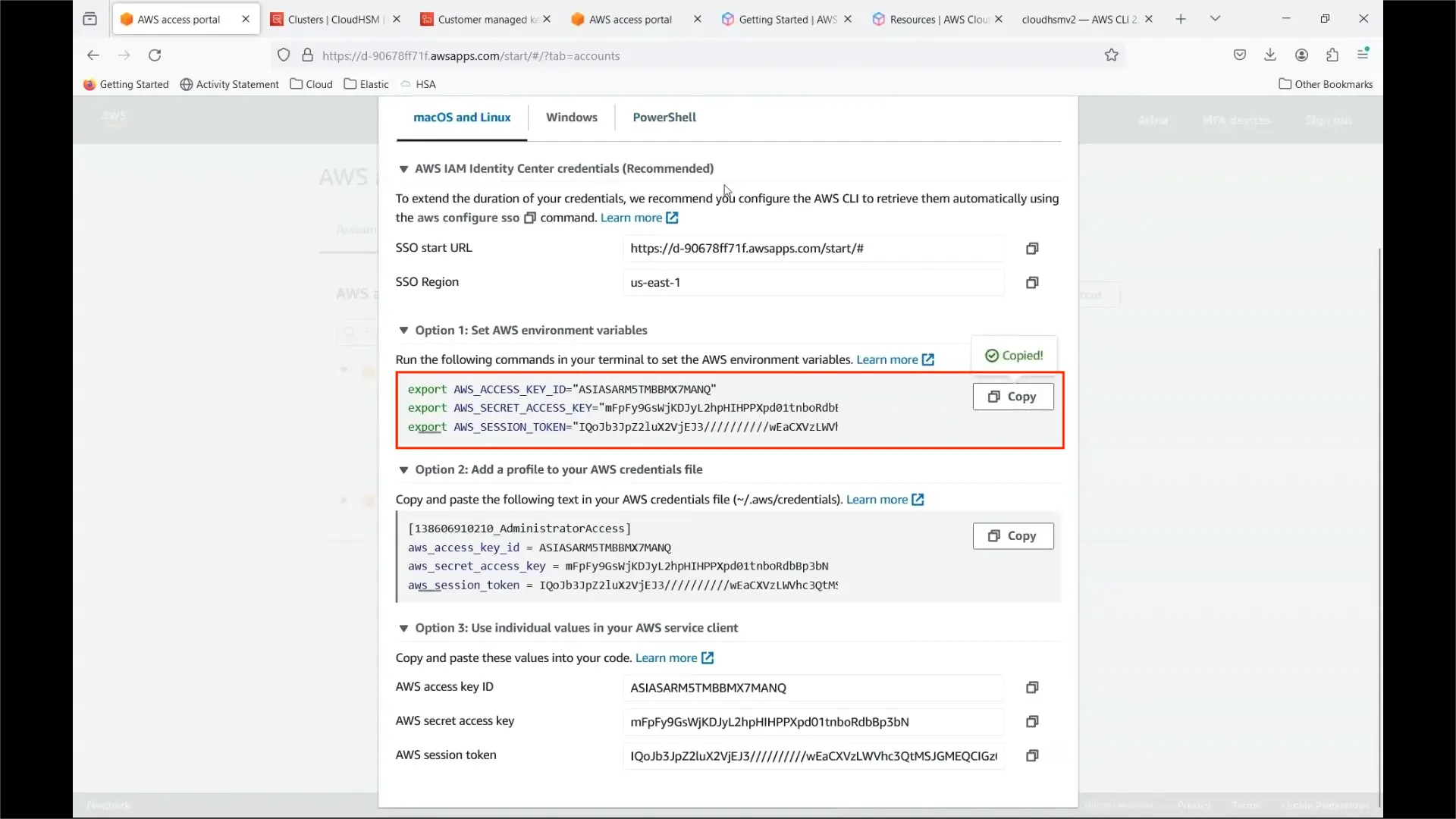The height and width of the screenshot is (819, 1456).
Task: Copy the AWS session token field
Action: 1031,756
